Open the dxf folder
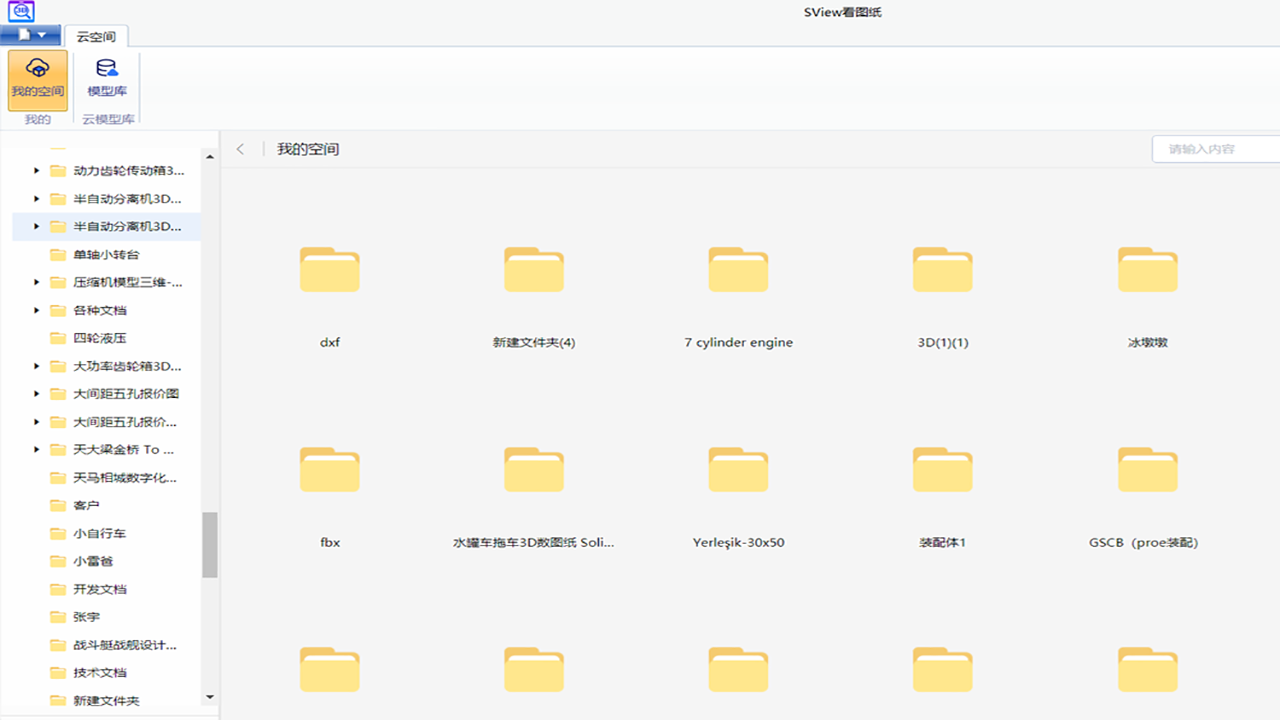Viewport: 1280px width, 720px height. point(329,270)
